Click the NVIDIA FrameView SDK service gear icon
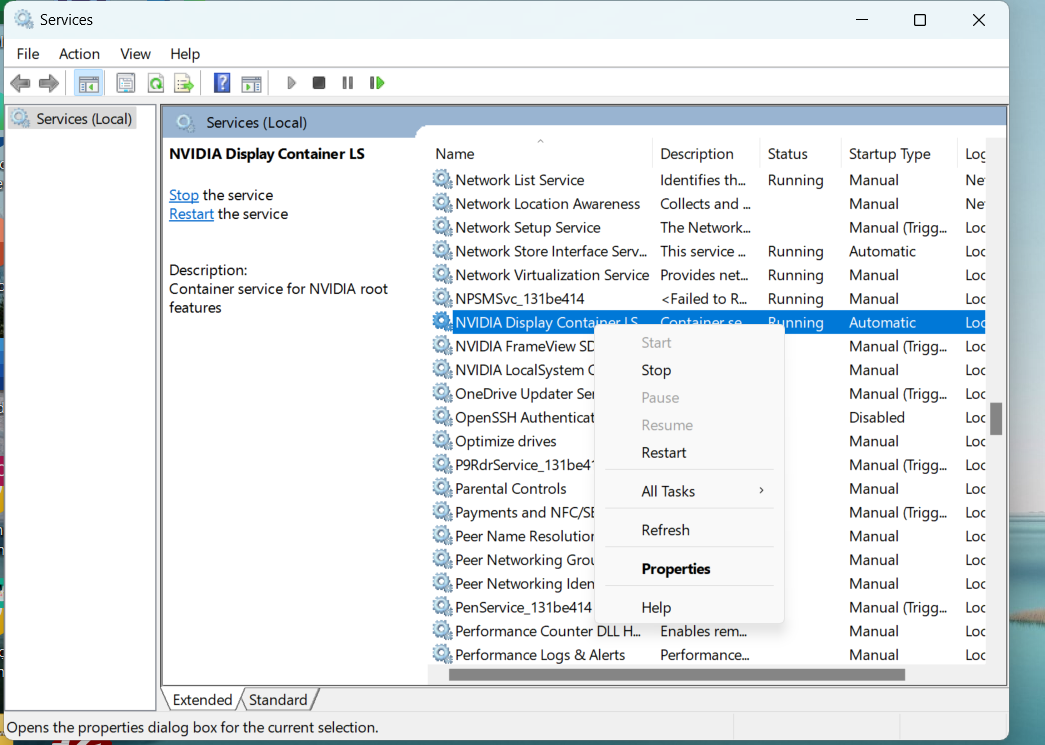The image size is (1045, 745). click(442, 346)
